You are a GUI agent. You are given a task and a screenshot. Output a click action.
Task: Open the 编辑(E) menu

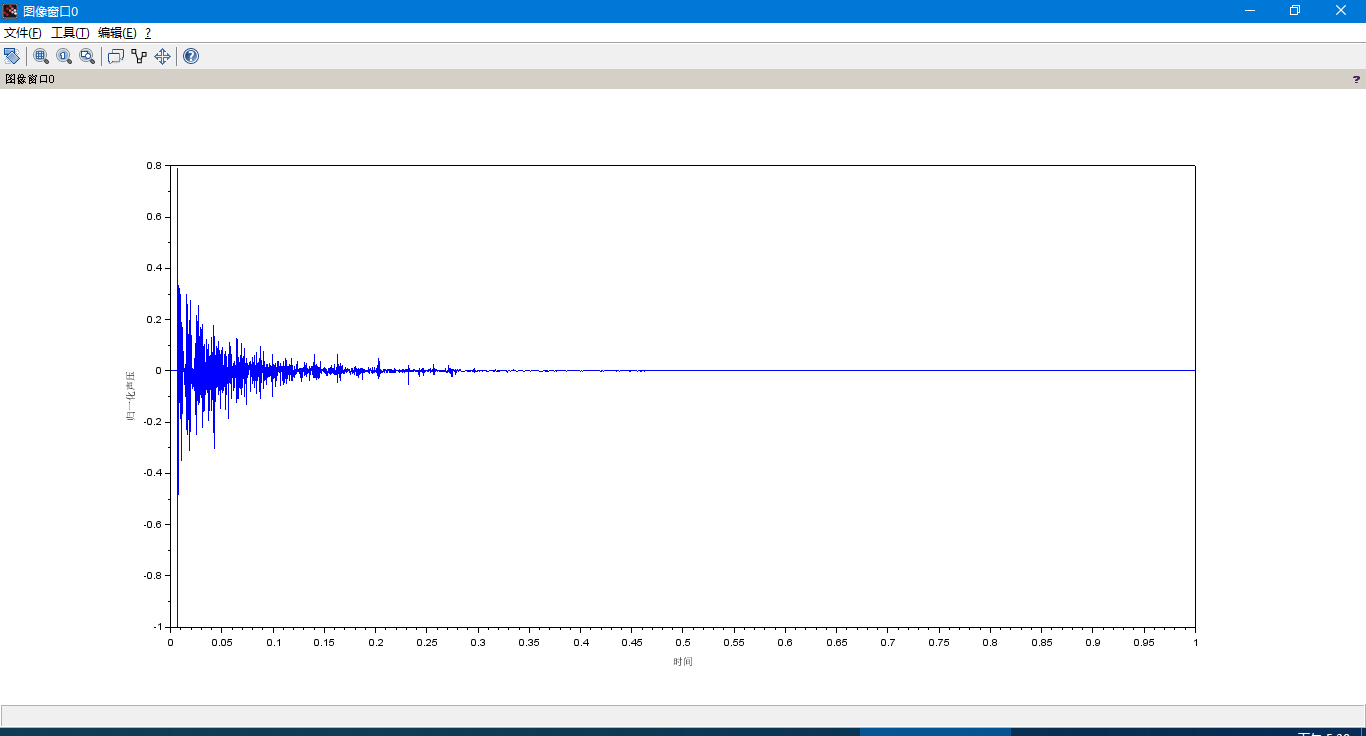(117, 33)
